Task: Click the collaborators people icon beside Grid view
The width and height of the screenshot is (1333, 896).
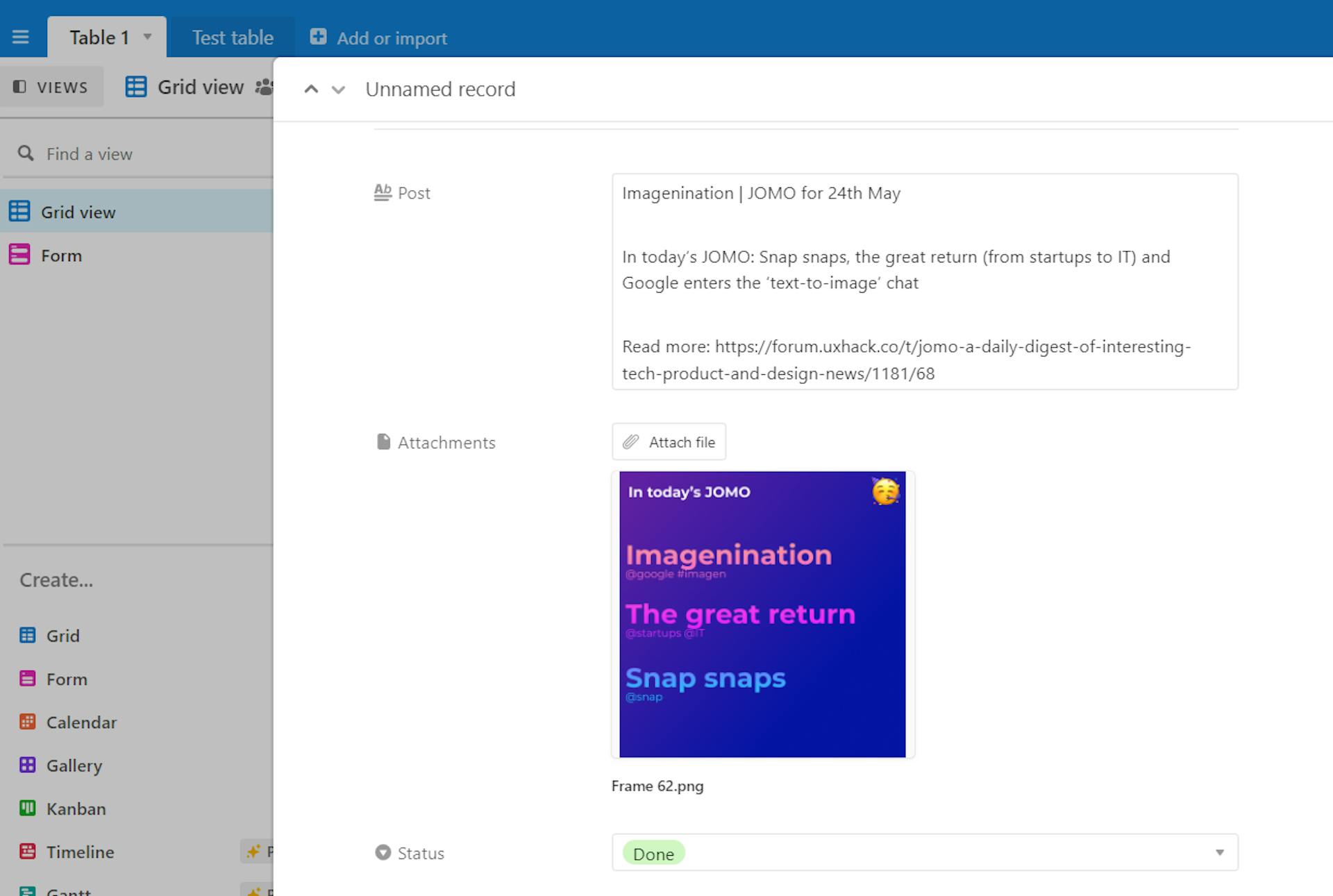Action: 264,87
